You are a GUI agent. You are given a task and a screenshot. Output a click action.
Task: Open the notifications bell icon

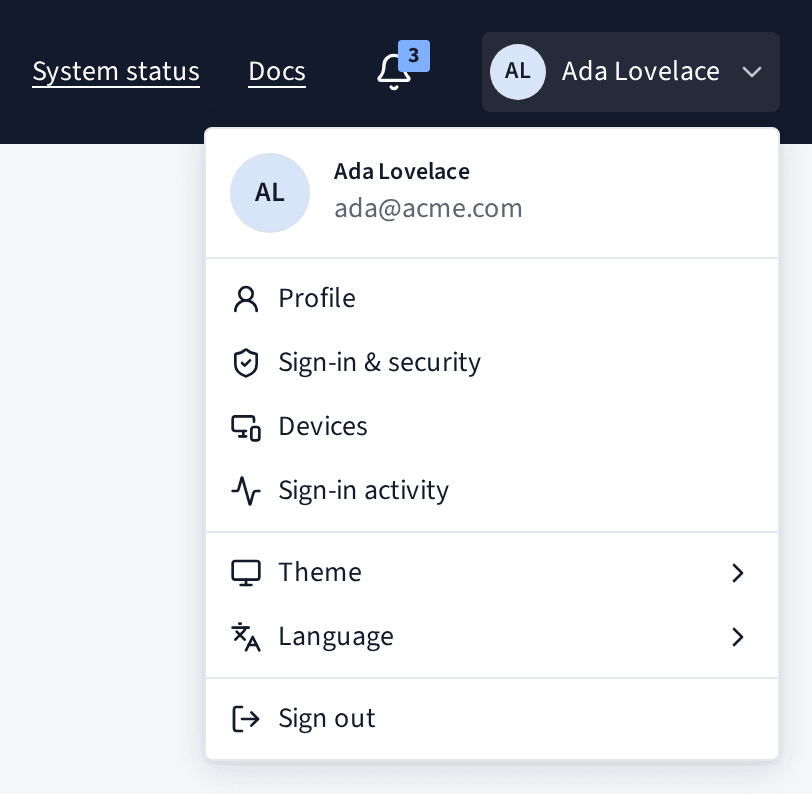(x=394, y=72)
